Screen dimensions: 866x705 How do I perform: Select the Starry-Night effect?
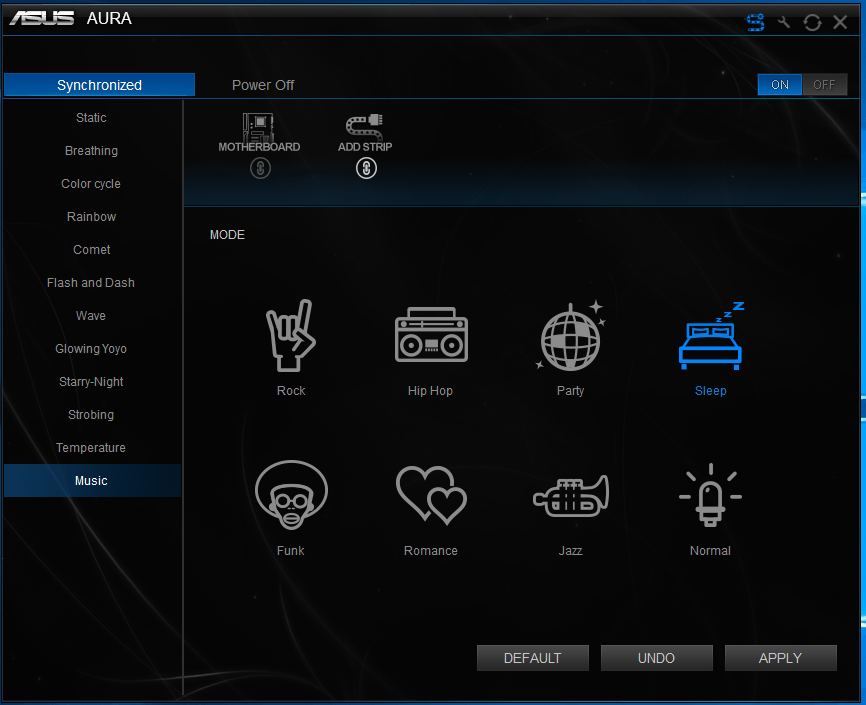tap(92, 382)
